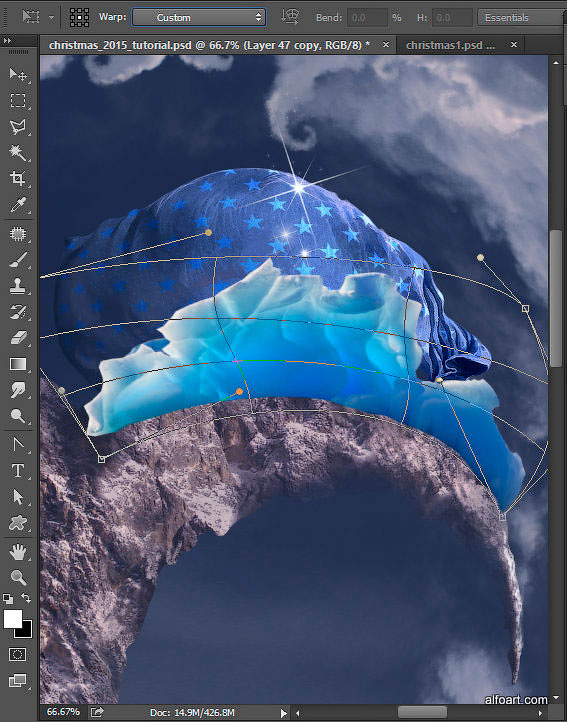Screen dimensions: 567x722
Task: Click the 66.67% zoom level field
Action: (x=63, y=712)
